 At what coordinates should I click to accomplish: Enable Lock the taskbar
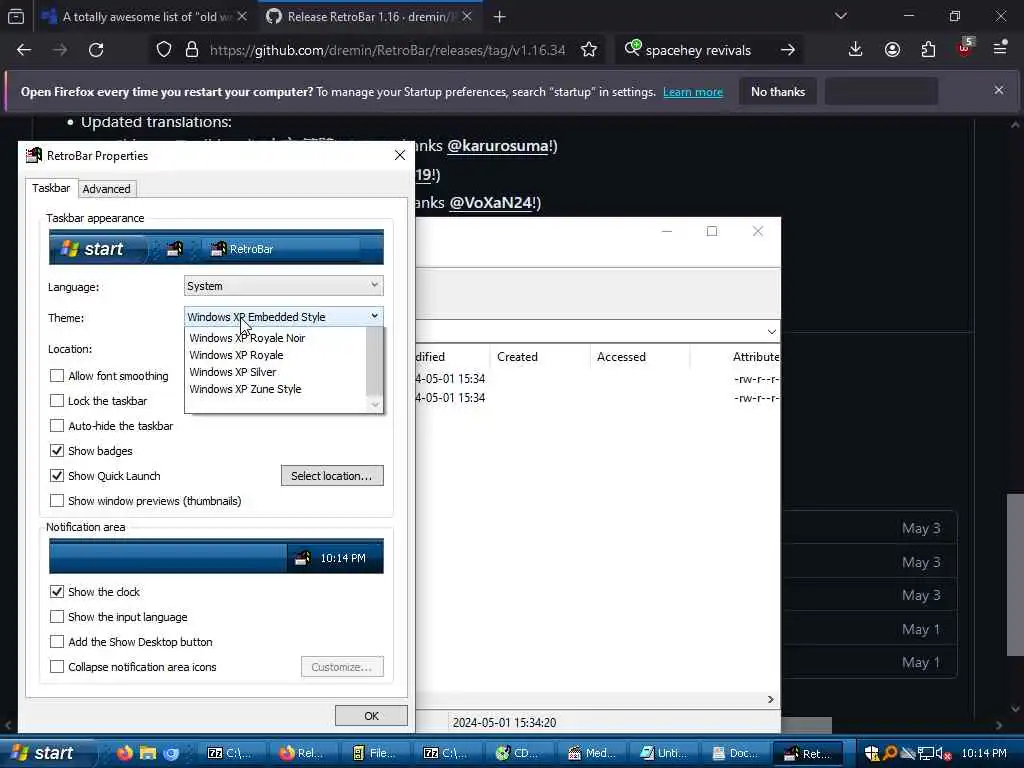(x=57, y=400)
